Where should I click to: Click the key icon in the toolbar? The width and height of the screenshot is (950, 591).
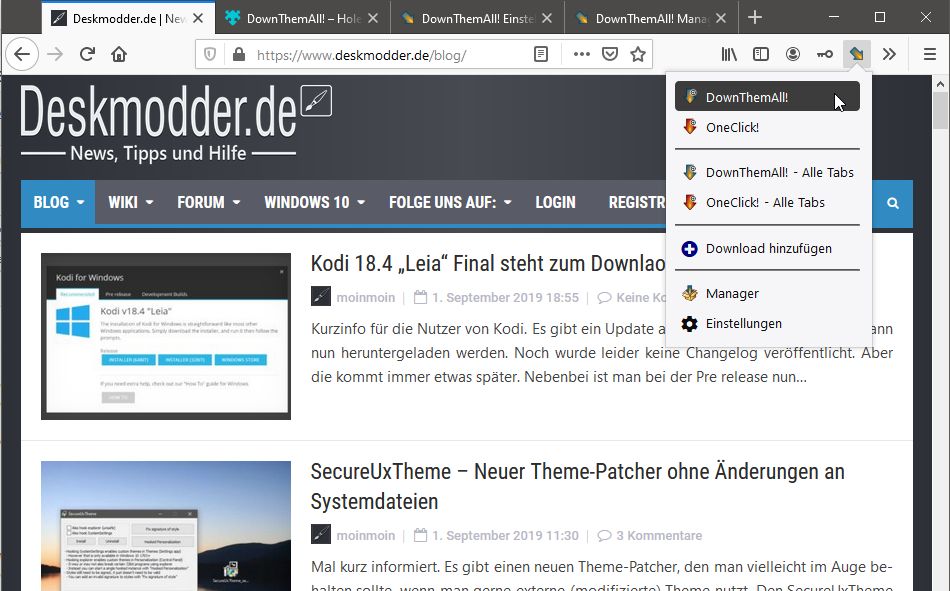[x=825, y=55]
